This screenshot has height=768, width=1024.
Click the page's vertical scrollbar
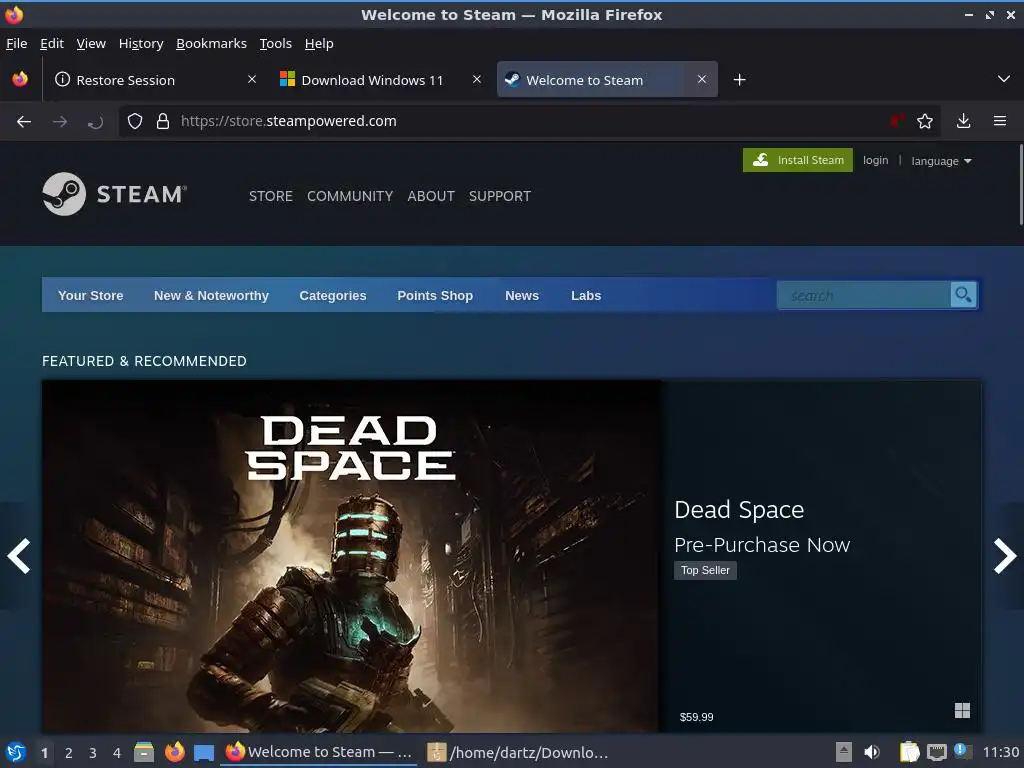tap(1020, 185)
